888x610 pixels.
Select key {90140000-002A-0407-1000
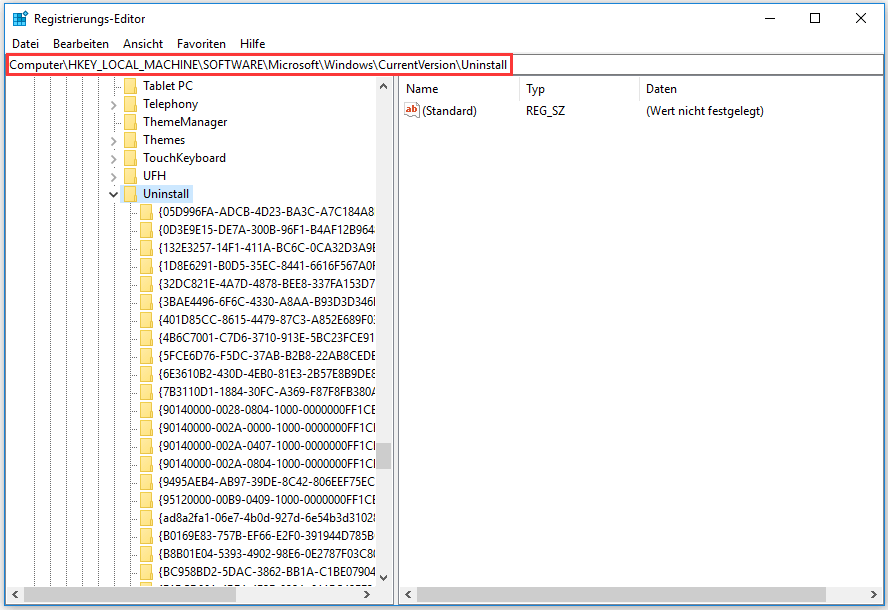pyautogui.click(x=266, y=446)
